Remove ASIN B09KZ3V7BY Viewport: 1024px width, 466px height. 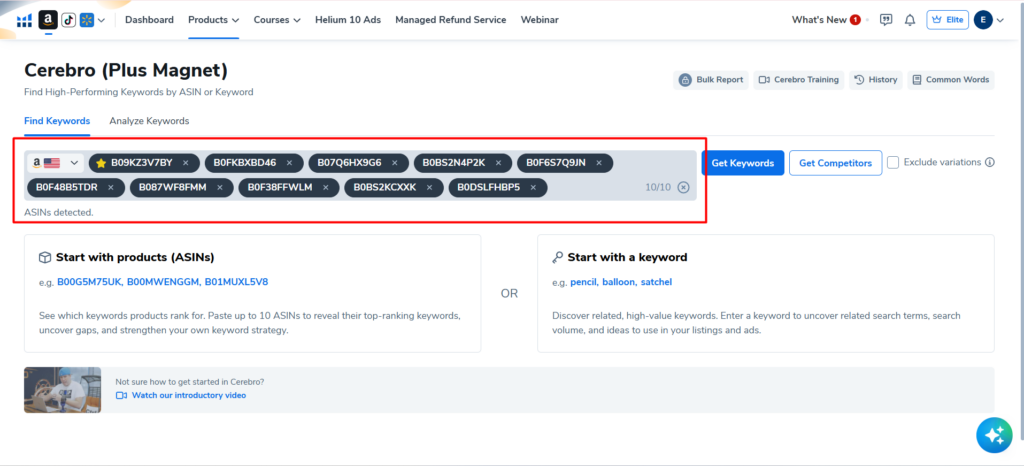(x=185, y=163)
